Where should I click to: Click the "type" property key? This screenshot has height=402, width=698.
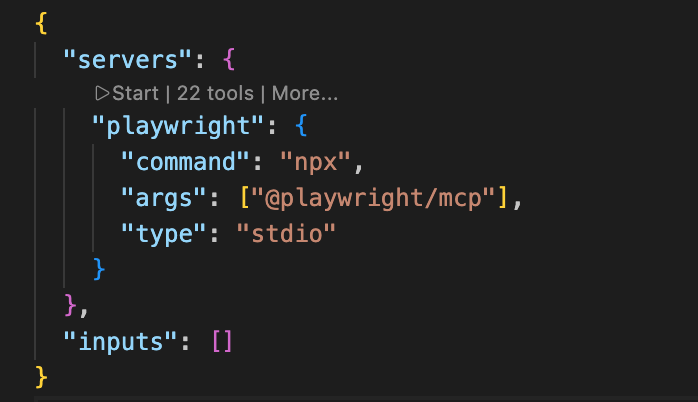pos(164,234)
